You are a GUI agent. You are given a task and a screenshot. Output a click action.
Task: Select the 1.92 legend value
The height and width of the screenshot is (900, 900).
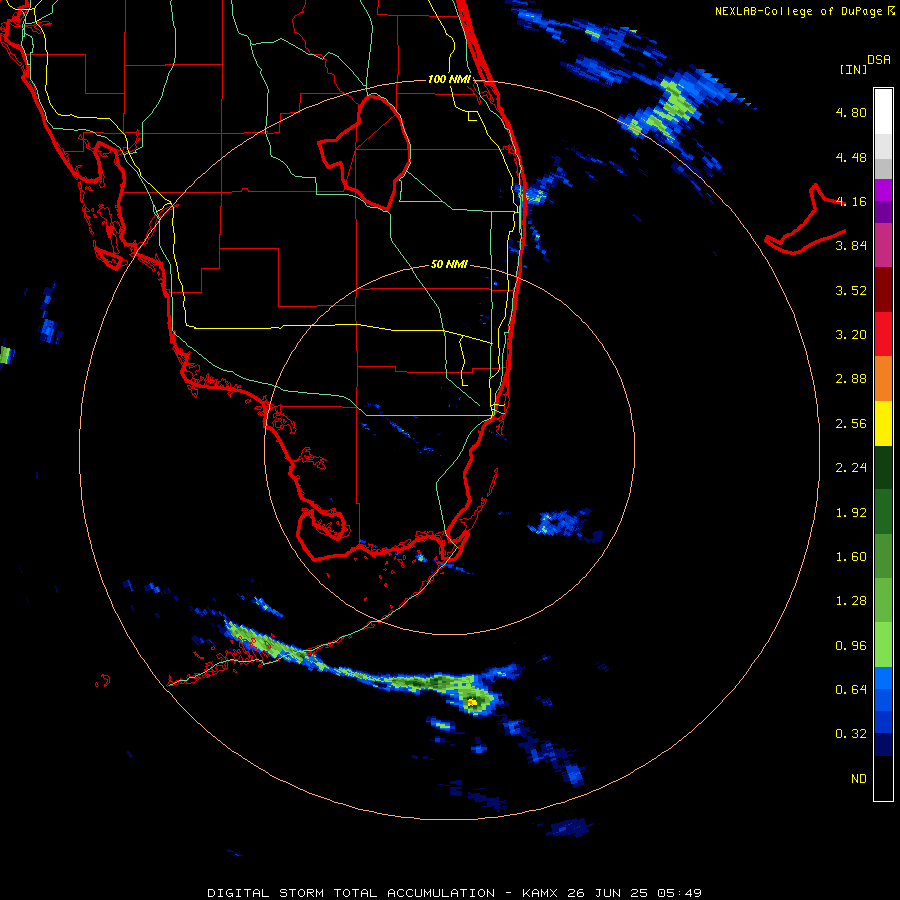[851, 513]
